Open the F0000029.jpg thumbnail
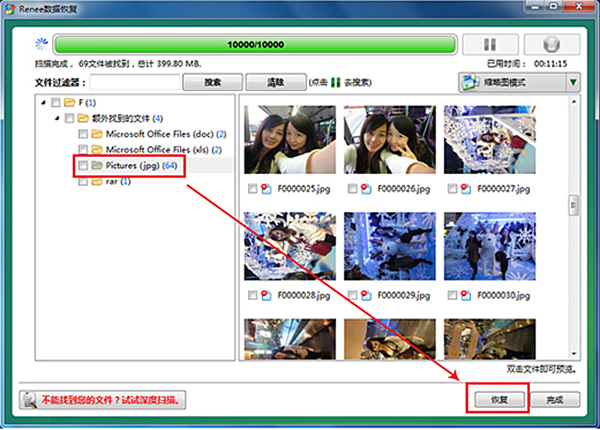The height and width of the screenshot is (430, 600). 390,246
